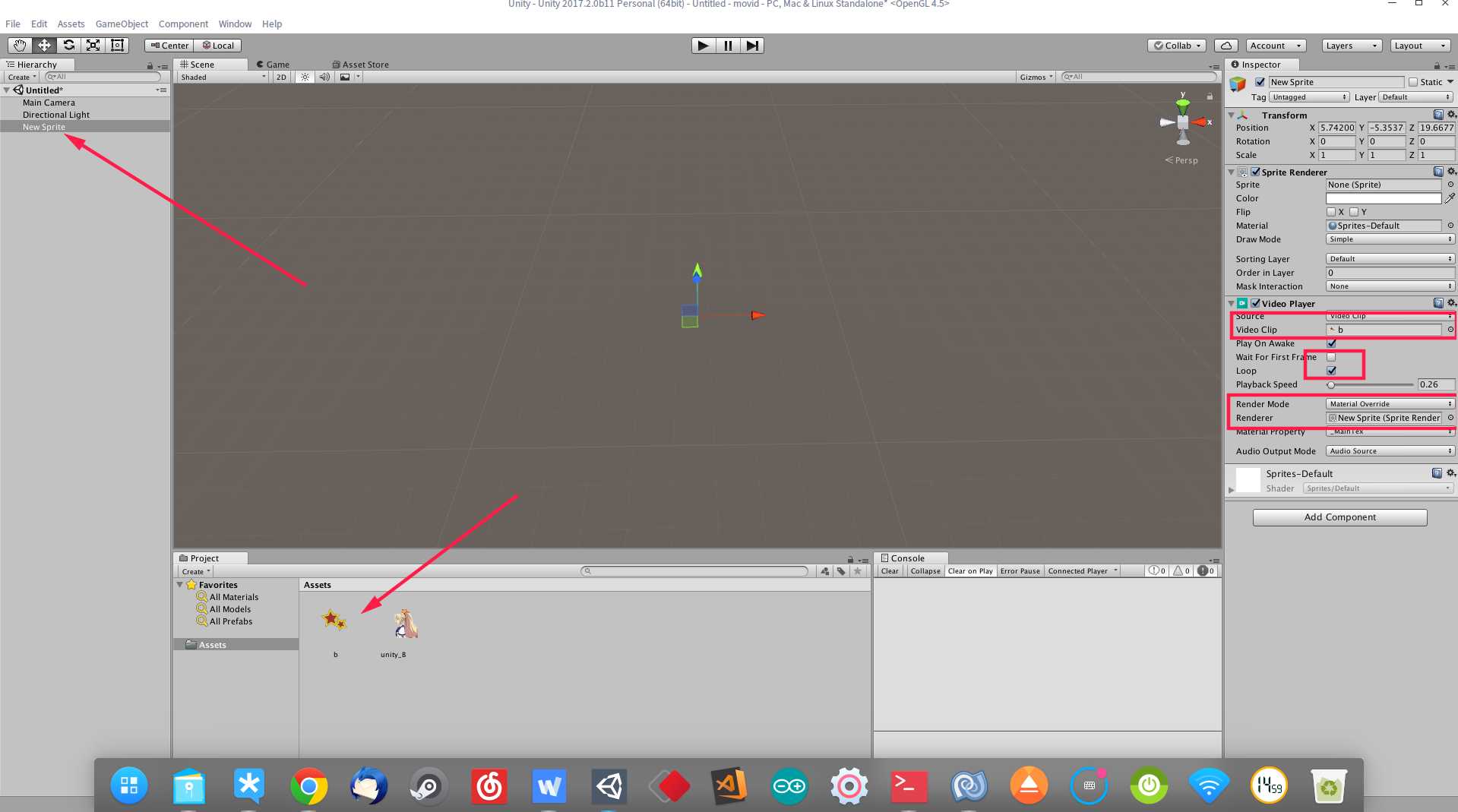
Task: Toggle Center pivot mode button
Action: point(169,46)
